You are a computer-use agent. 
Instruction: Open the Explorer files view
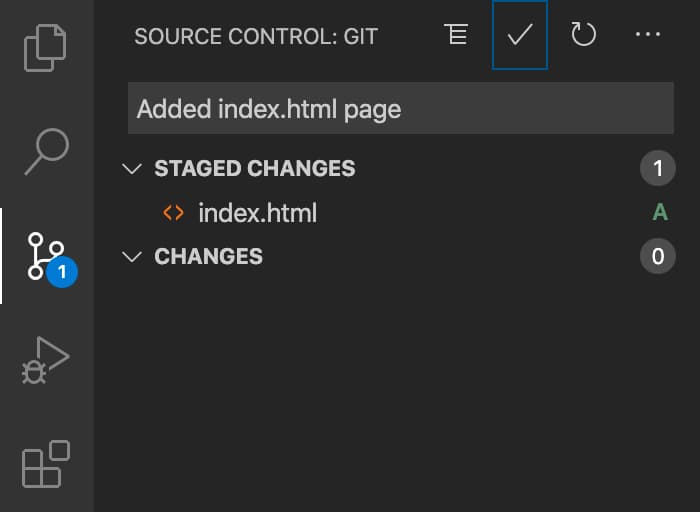(45, 48)
